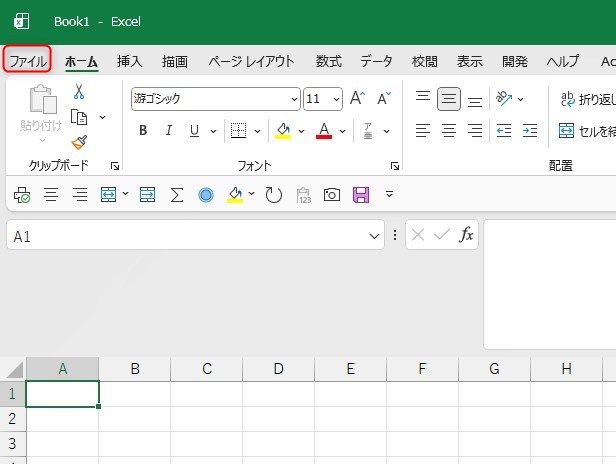Increase font size with large A icon
This screenshot has width=616, height=464.
tap(357, 98)
